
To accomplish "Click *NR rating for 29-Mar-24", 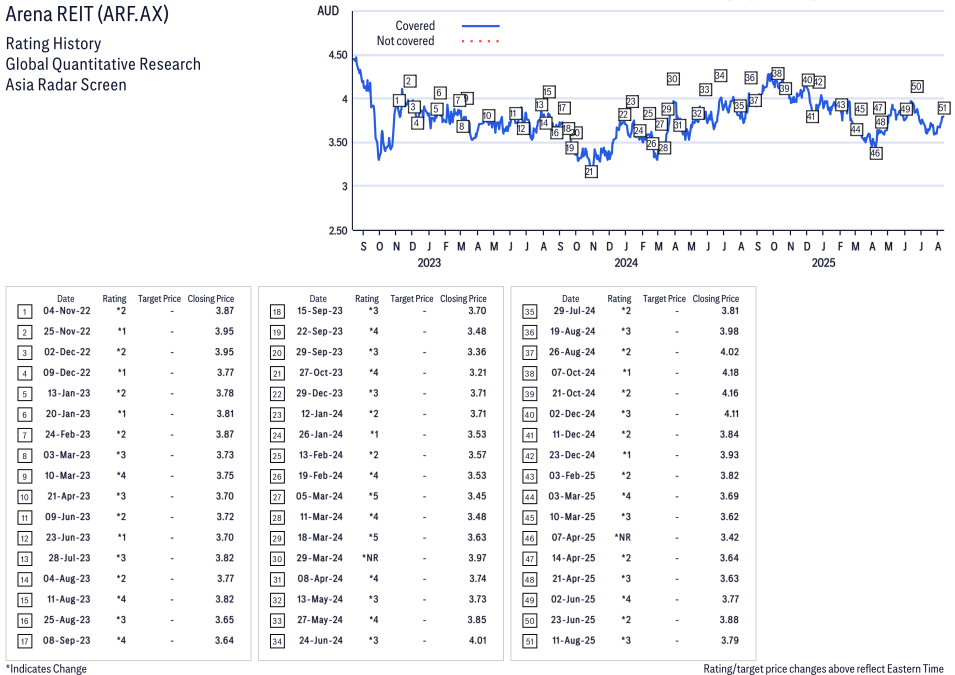I will (370, 558).
